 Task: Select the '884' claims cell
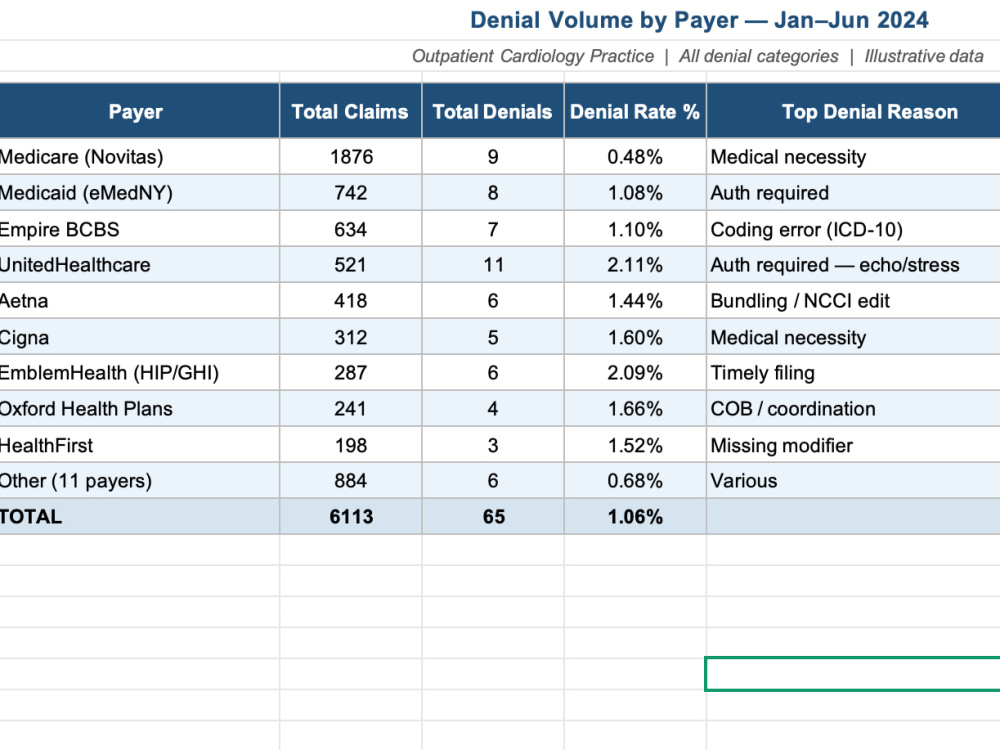(x=350, y=480)
